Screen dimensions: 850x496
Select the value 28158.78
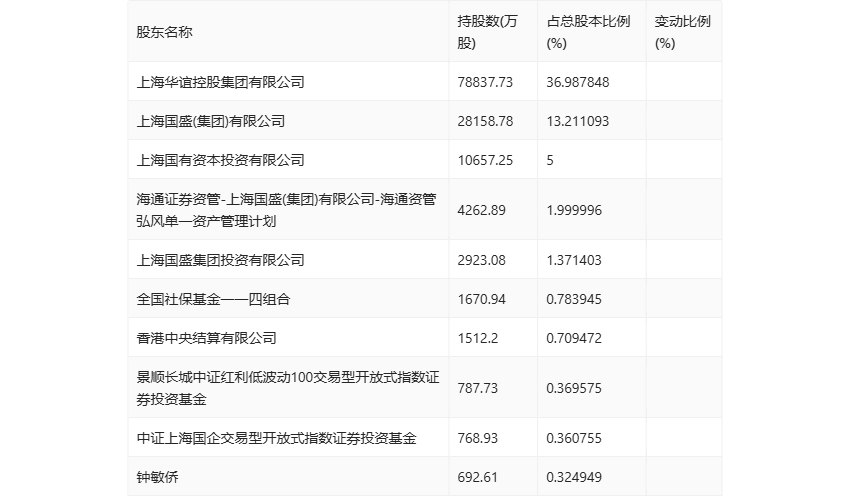point(485,121)
